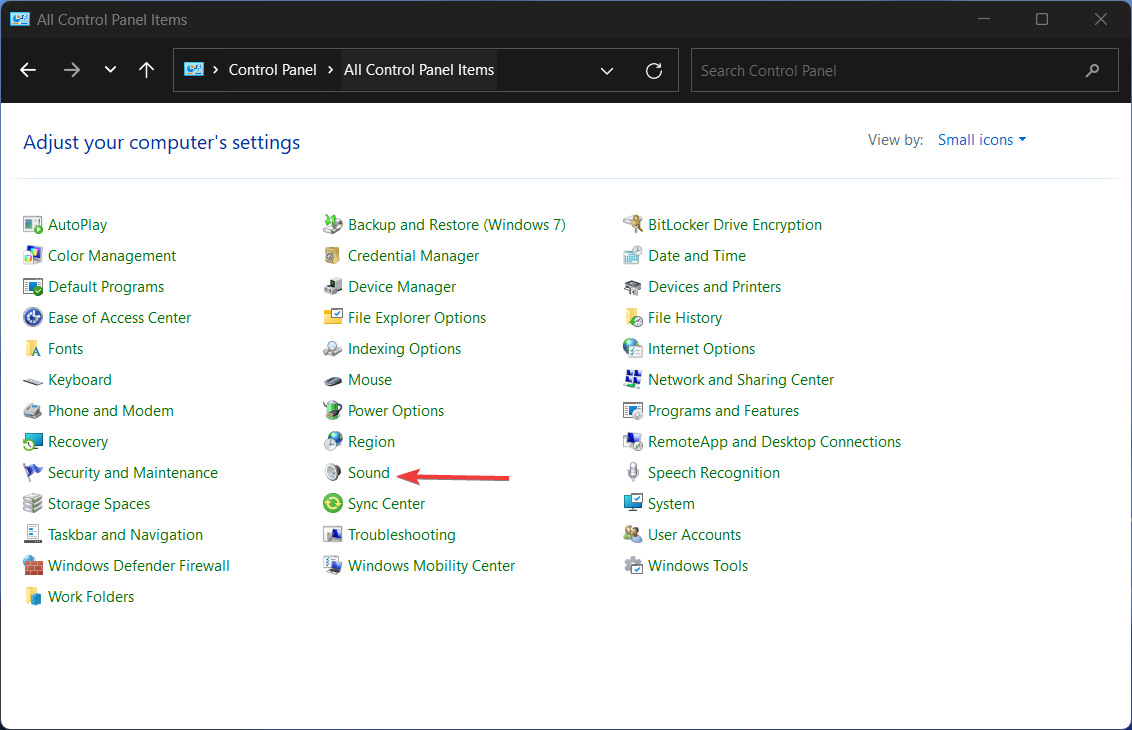Click the Sound speaker icon
This screenshot has height=730, width=1132.
click(333, 473)
